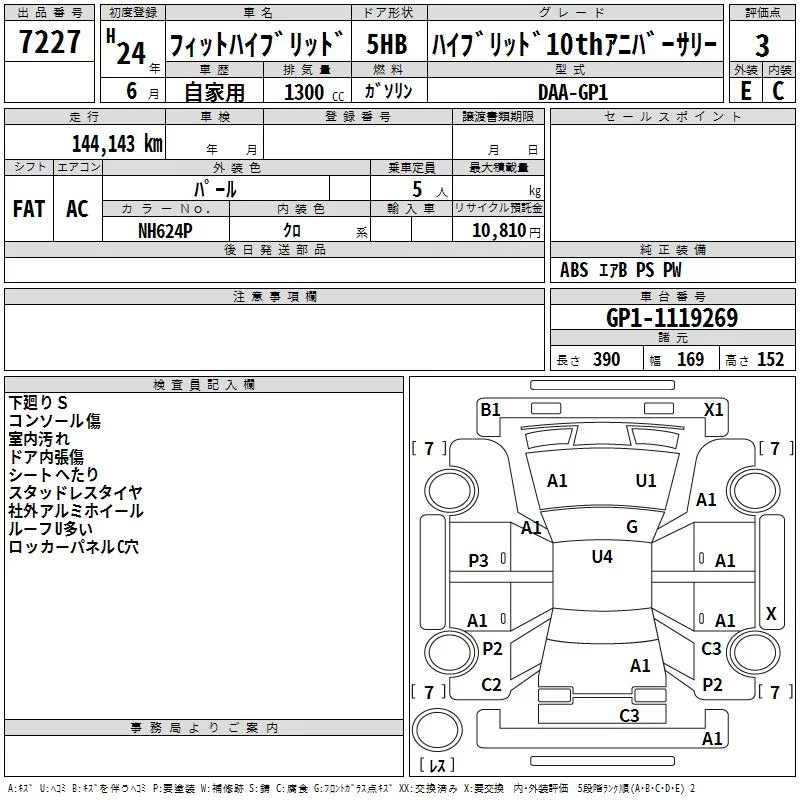This screenshot has height=800, width=800.
Task: Select chassis number GP1-1119269
Action: click(671, 318)
